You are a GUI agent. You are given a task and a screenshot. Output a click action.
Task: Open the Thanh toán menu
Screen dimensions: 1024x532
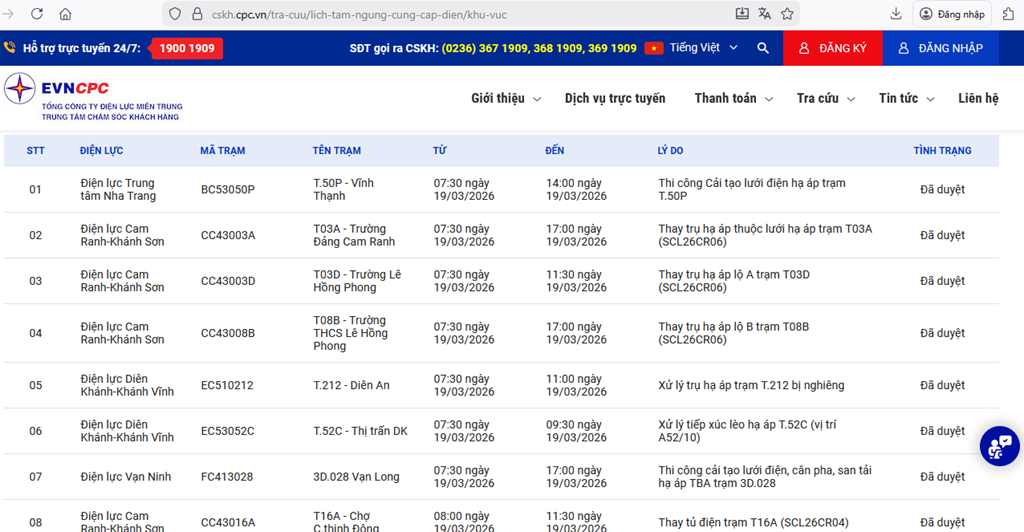click(x=733, y=98)
